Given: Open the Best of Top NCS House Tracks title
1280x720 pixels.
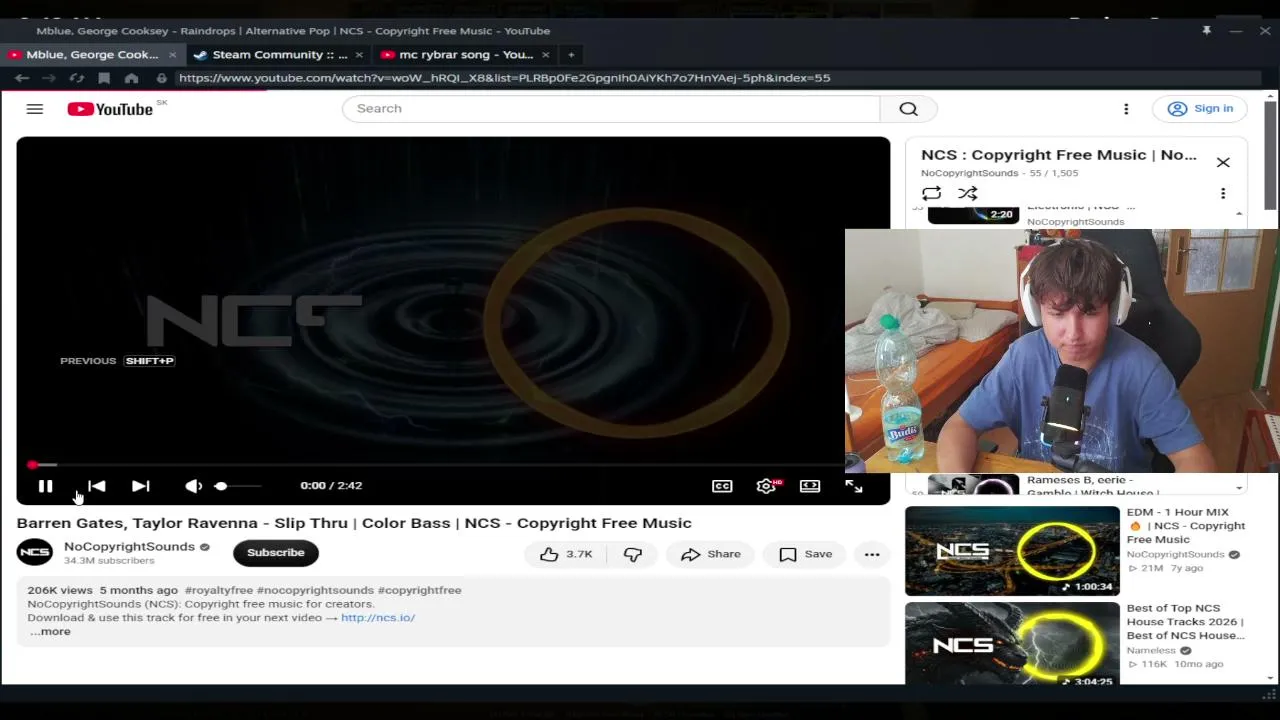Looking at the screenshot, I should [1186, 622].
